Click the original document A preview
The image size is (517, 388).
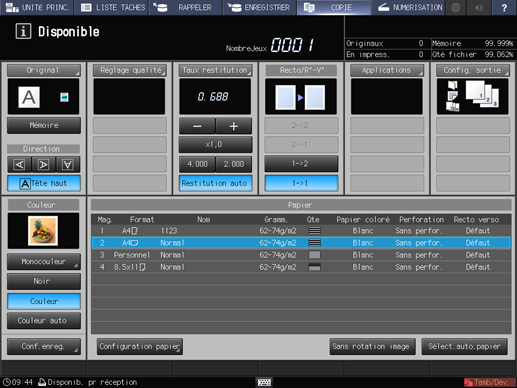pos(29,97)
